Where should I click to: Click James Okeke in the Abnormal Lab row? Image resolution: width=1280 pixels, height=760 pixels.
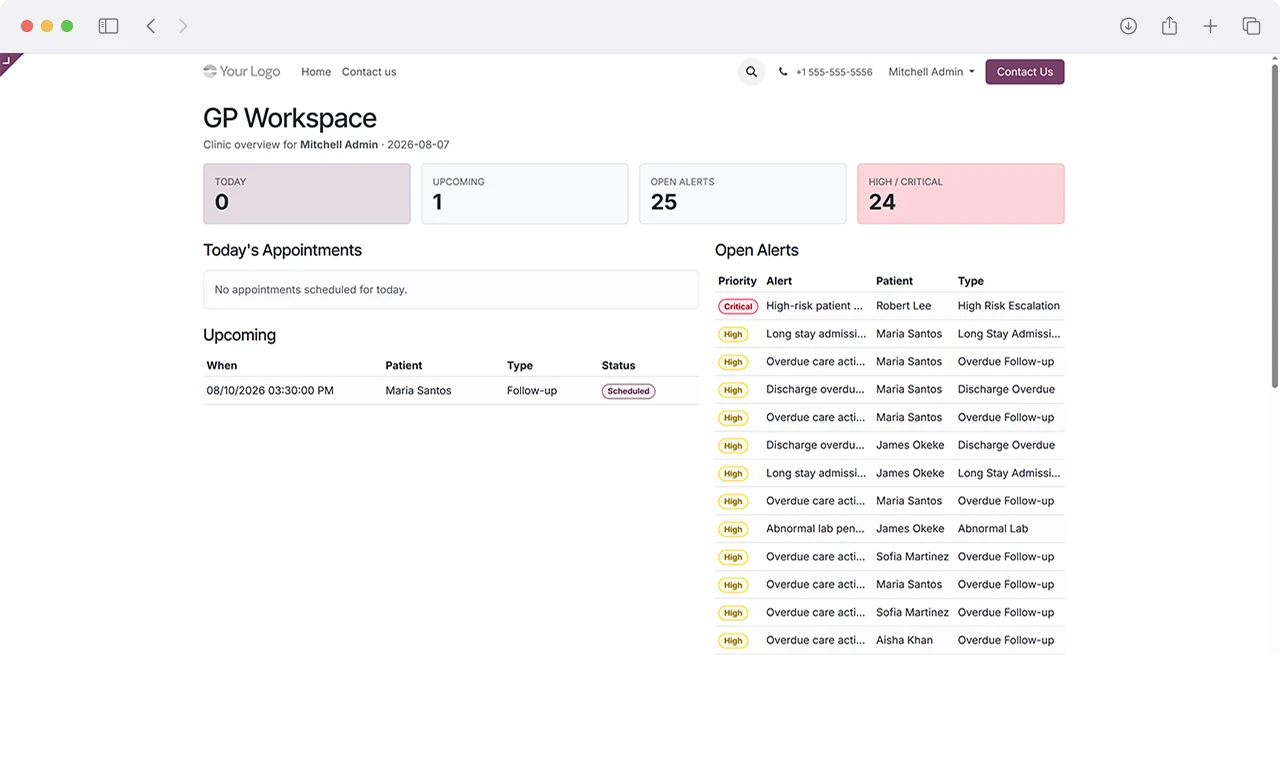(910, 529)
